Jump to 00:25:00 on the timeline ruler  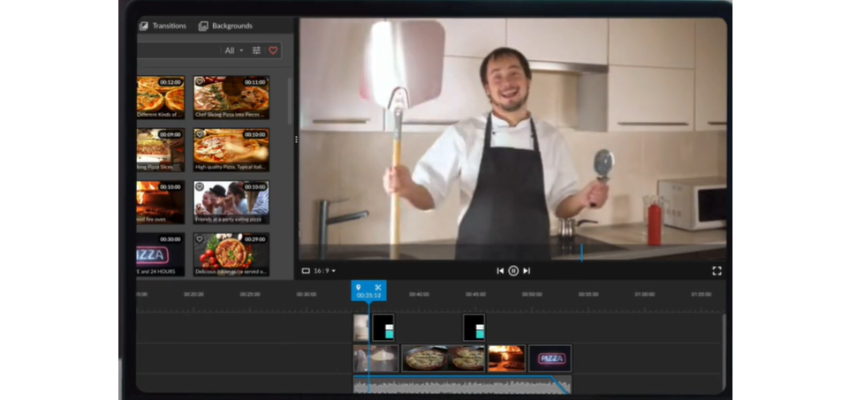click(x=250, y=294)
